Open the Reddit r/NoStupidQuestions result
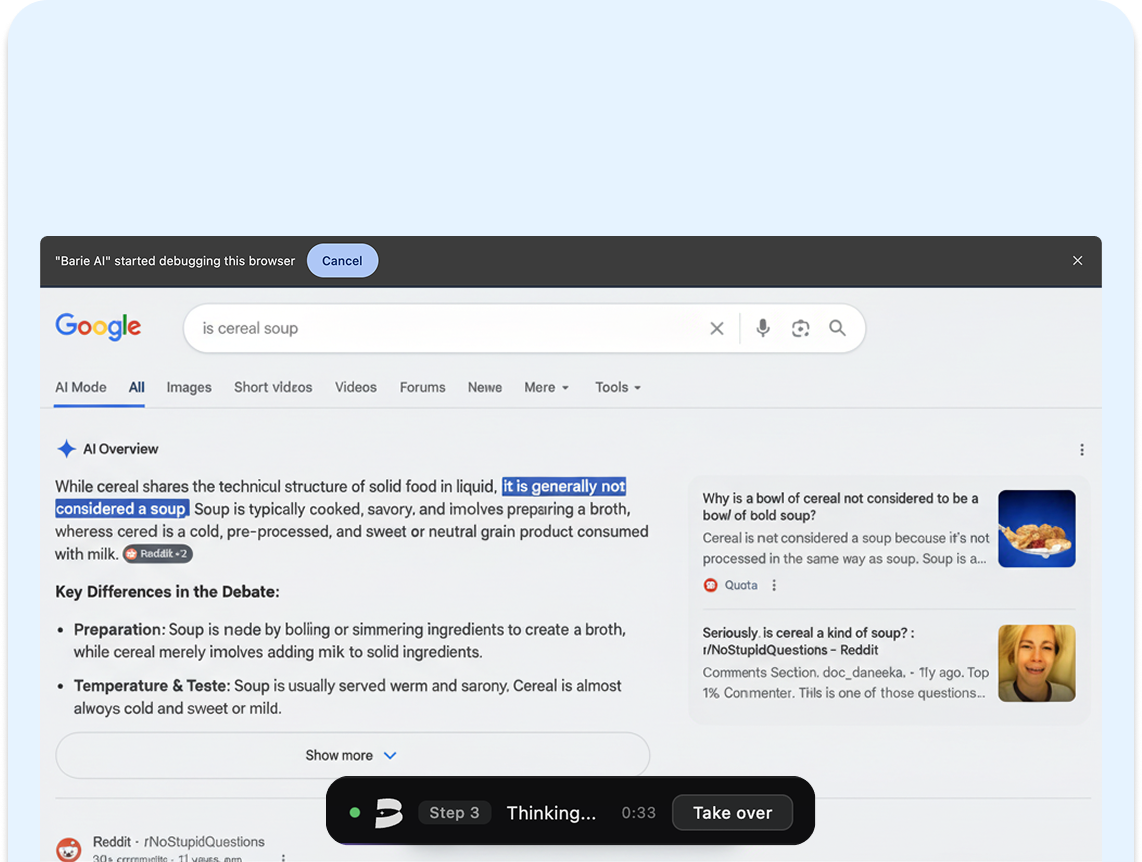1142x862 pixels. [178, 842]
